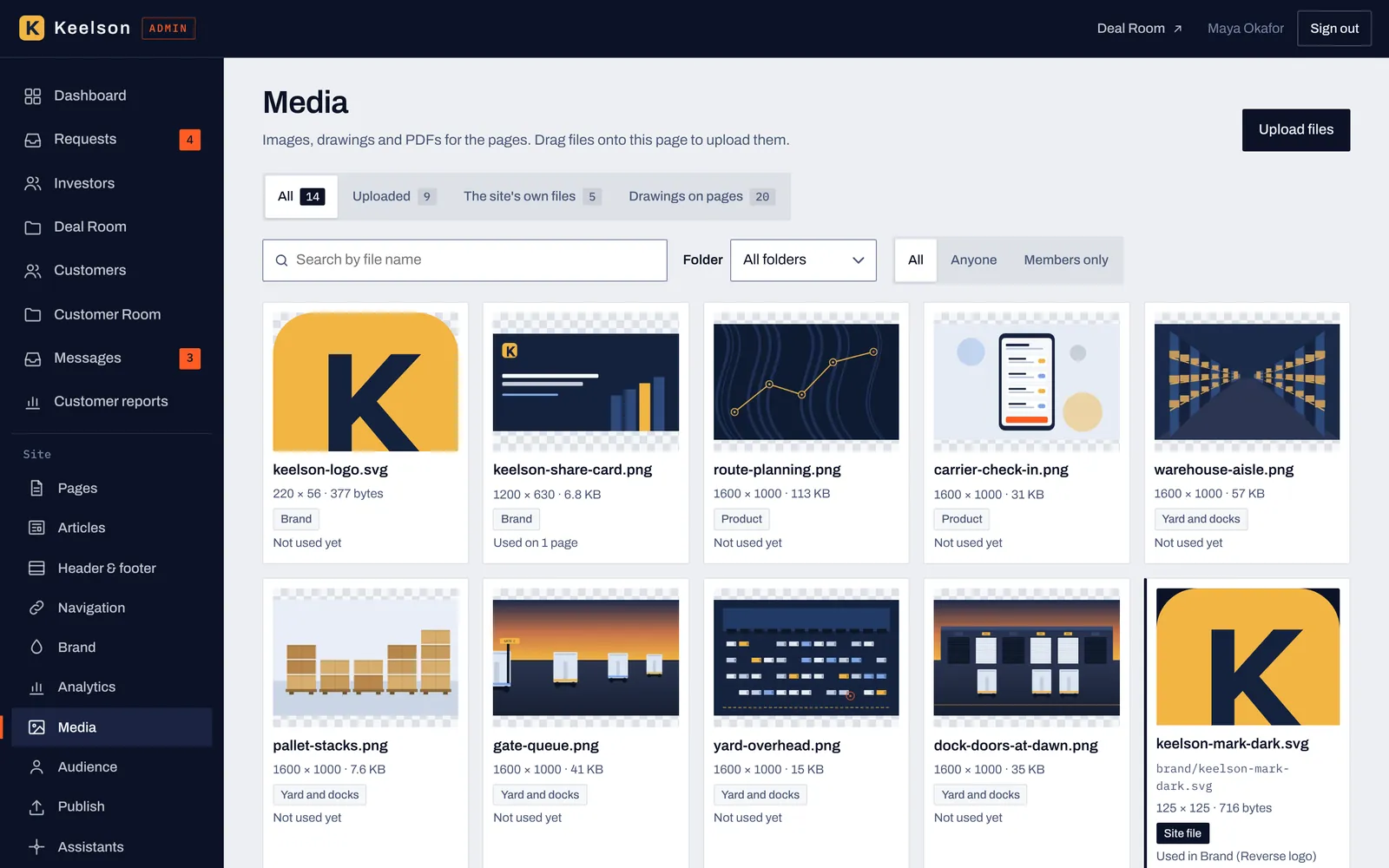This screenshot has height=868, width=1389.
Task: Switch to the Uploaded tab
Action: click(393, 196)
